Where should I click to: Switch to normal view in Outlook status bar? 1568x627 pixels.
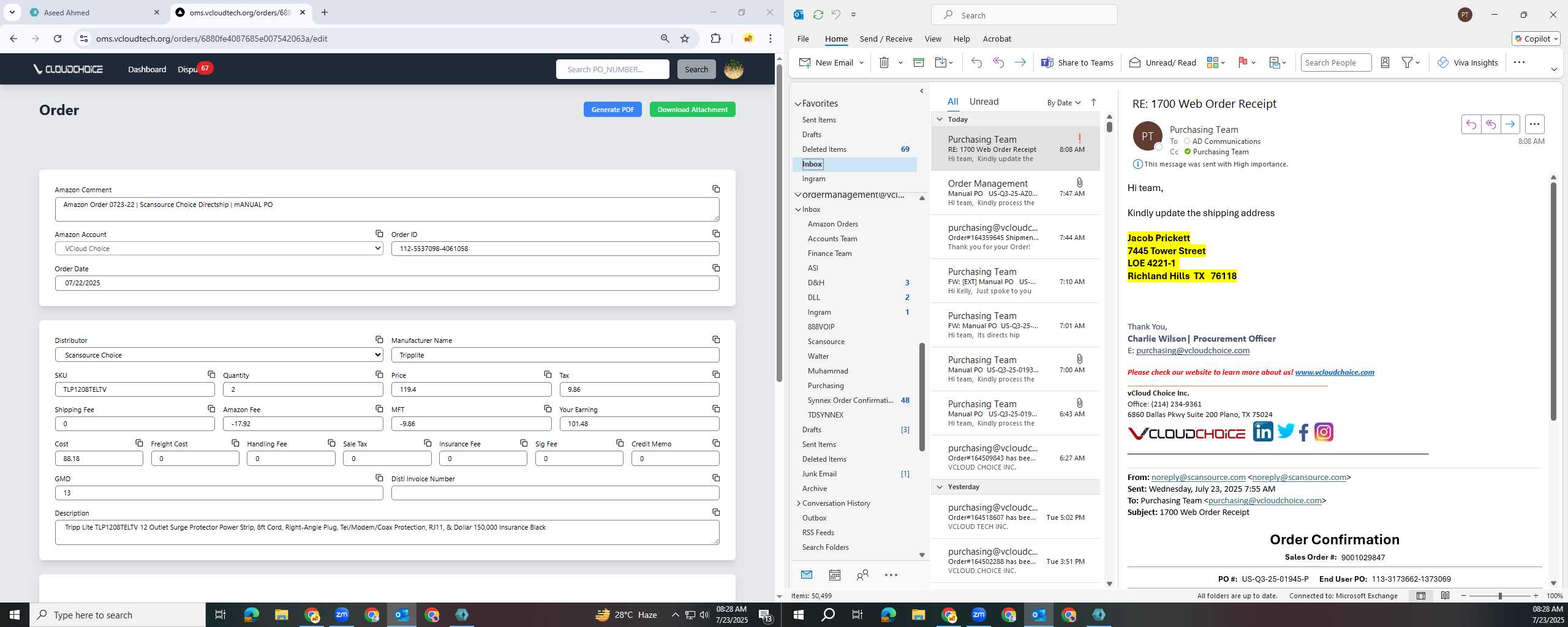[1421, 596]
